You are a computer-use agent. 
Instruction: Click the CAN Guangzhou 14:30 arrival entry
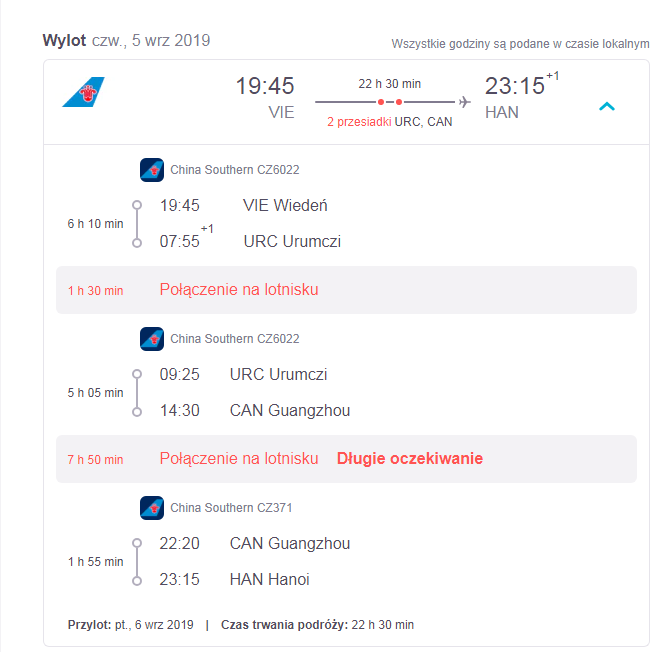pyautogui.click(x=255, y=410)
